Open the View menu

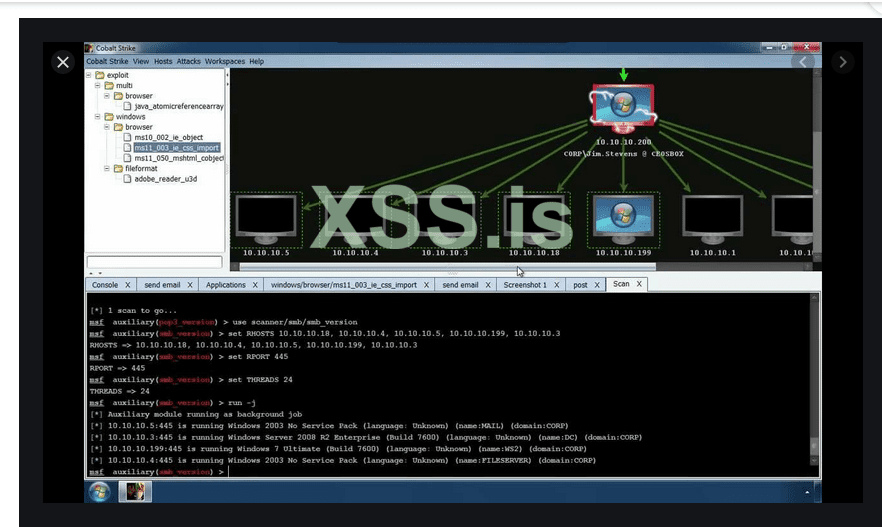[x=141, y=61]
